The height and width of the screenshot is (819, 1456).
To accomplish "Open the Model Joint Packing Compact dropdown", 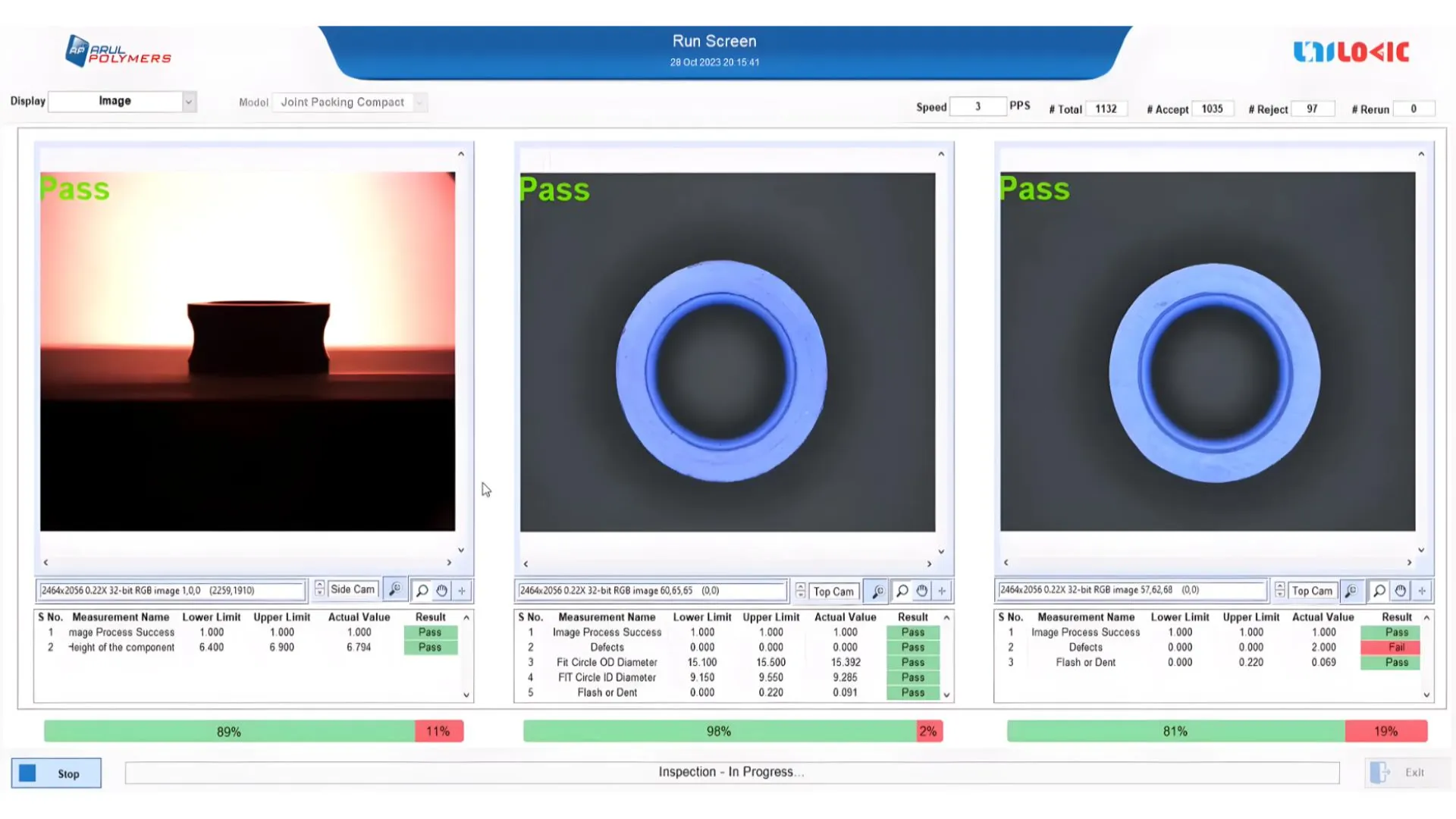I will [x=419, y=102].
